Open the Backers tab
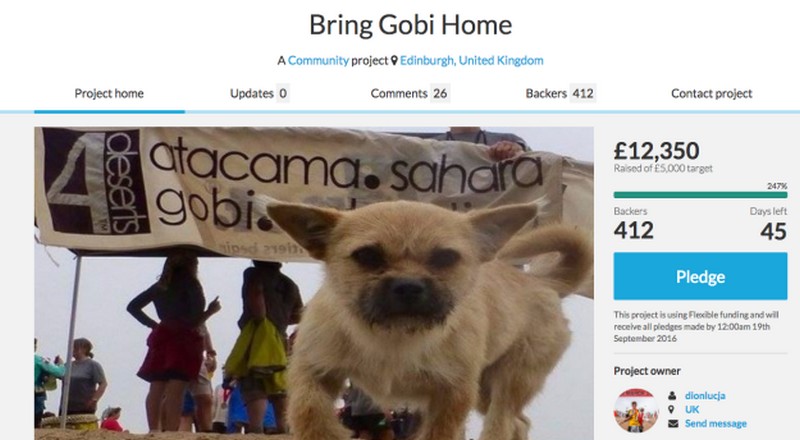Screen dimensions: 800x440 560,93
